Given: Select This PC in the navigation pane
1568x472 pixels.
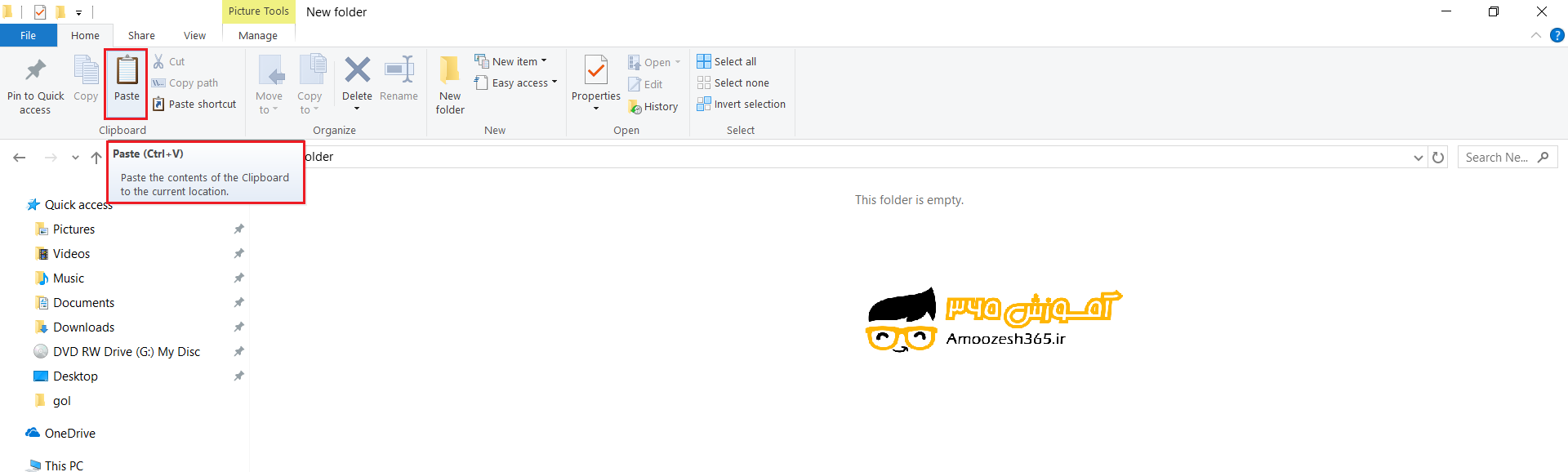Looking at the screenshot, I should point(55,465).
